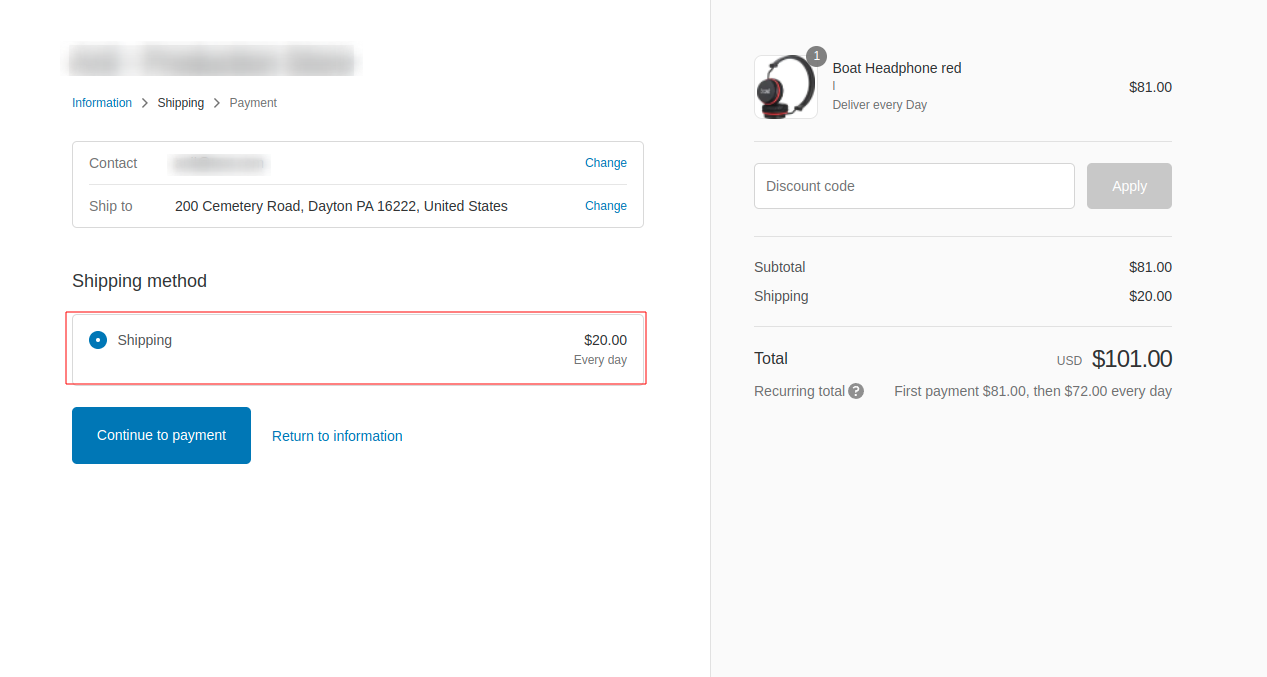Click the Shipping breadcrumb step
The height and width of the screenshot is (677, 1267).
(180, 103)
